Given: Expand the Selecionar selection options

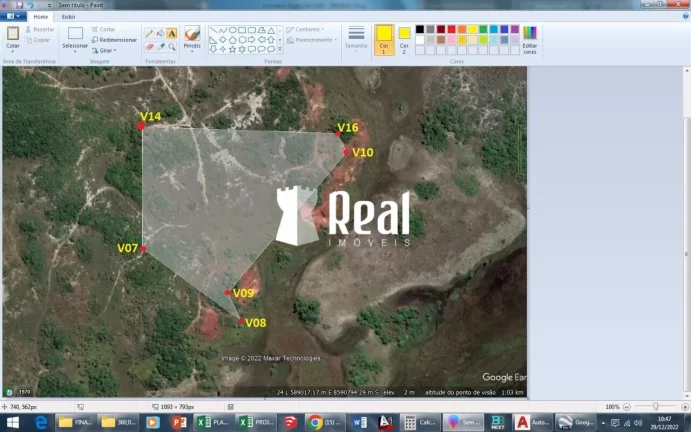Looking at the screenshot, I should pyautogui.click(x=75, y=52).
